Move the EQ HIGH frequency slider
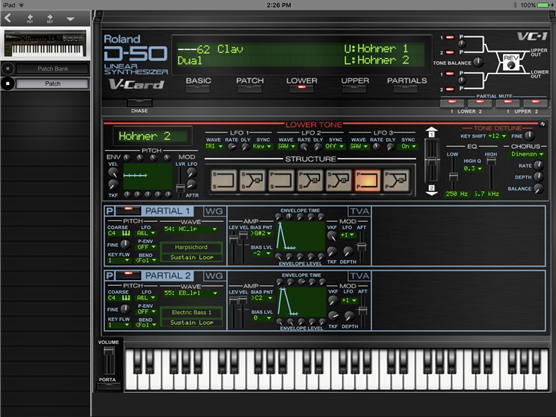The height and width of the screenshot is (417, 556). tap(491, 161)
